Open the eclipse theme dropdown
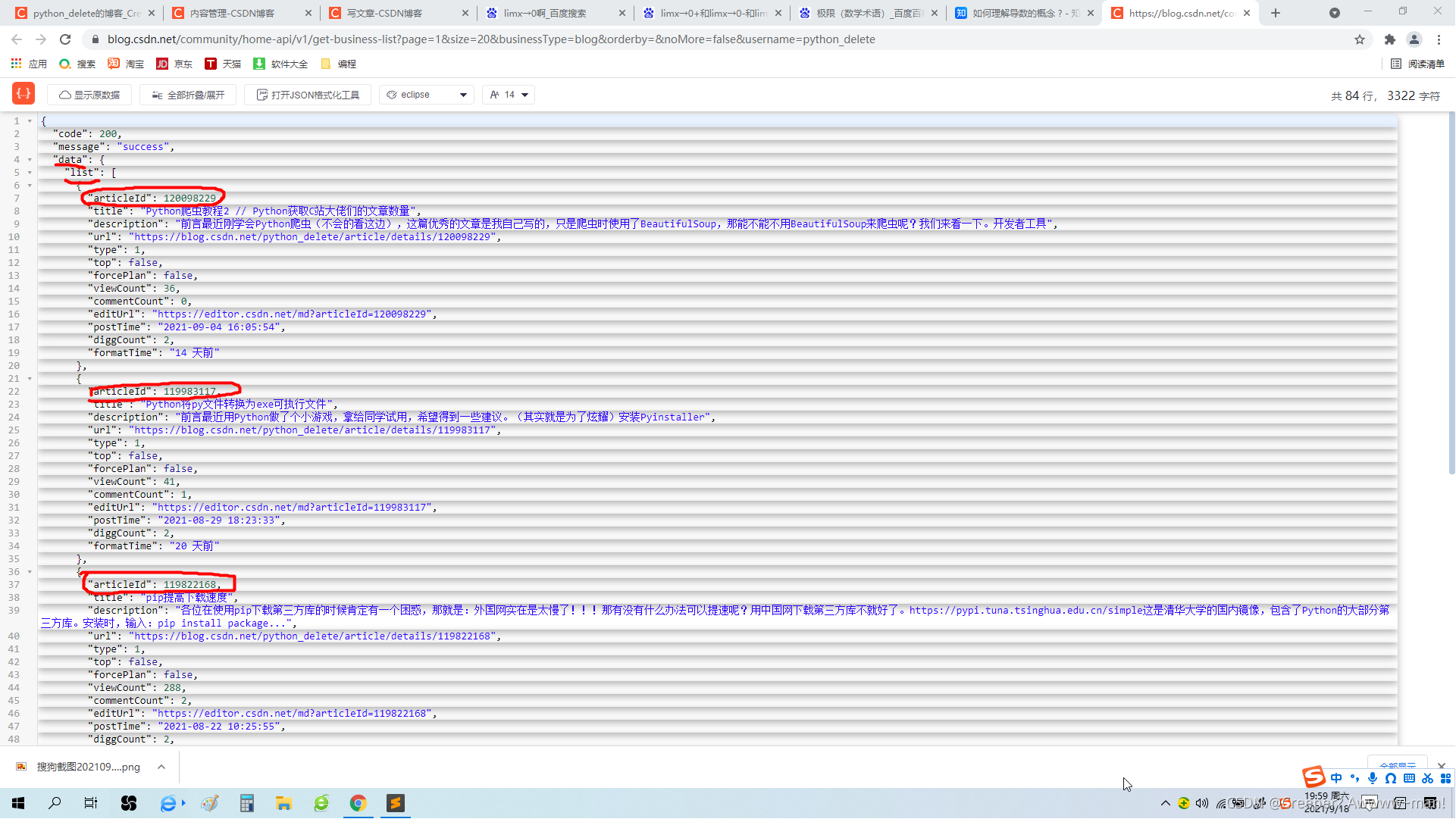 pos(427,95)
